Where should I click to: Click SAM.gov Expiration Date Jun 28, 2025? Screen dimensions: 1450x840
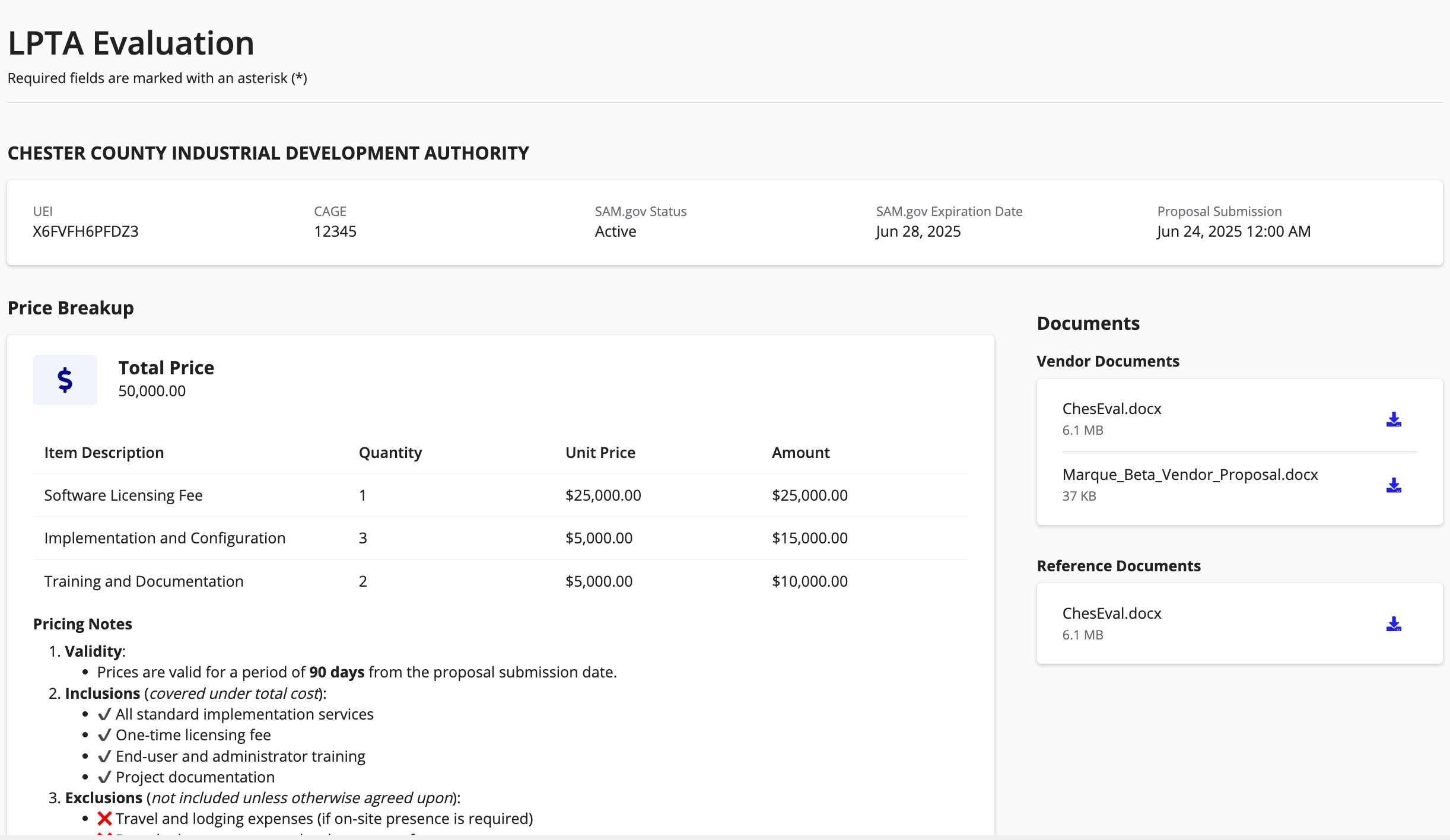click(x=918, y=231)
